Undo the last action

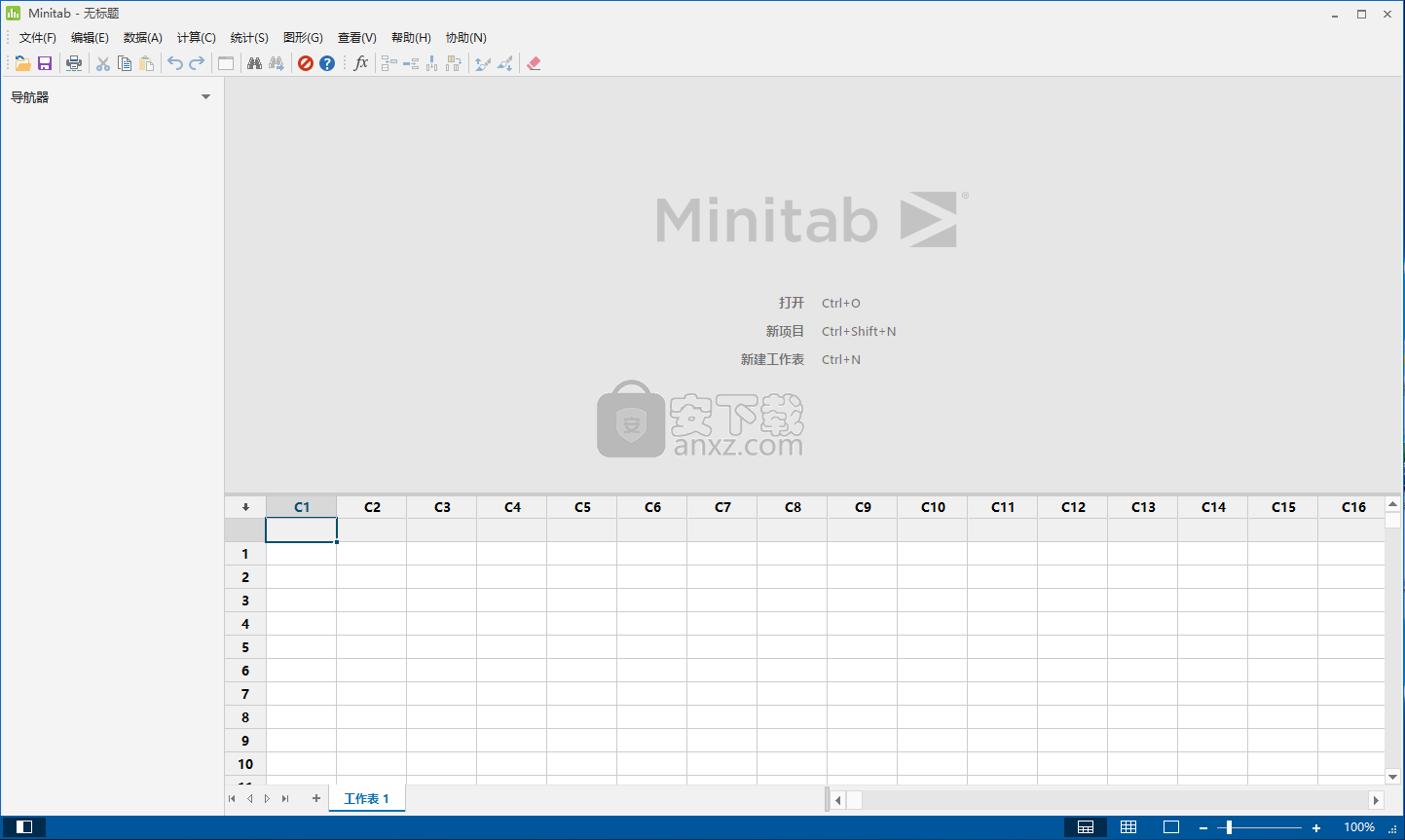(175, 63)
